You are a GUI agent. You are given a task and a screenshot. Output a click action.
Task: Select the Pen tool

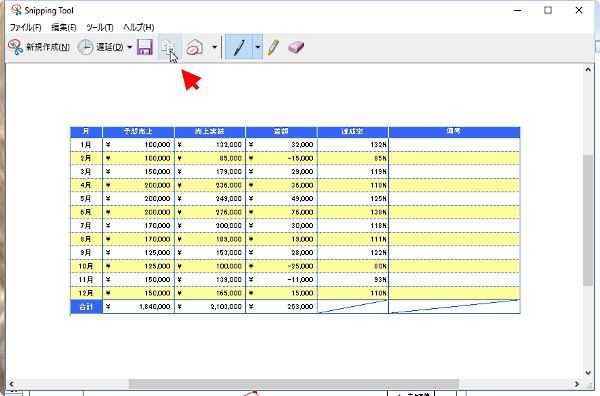coord(239,47)
